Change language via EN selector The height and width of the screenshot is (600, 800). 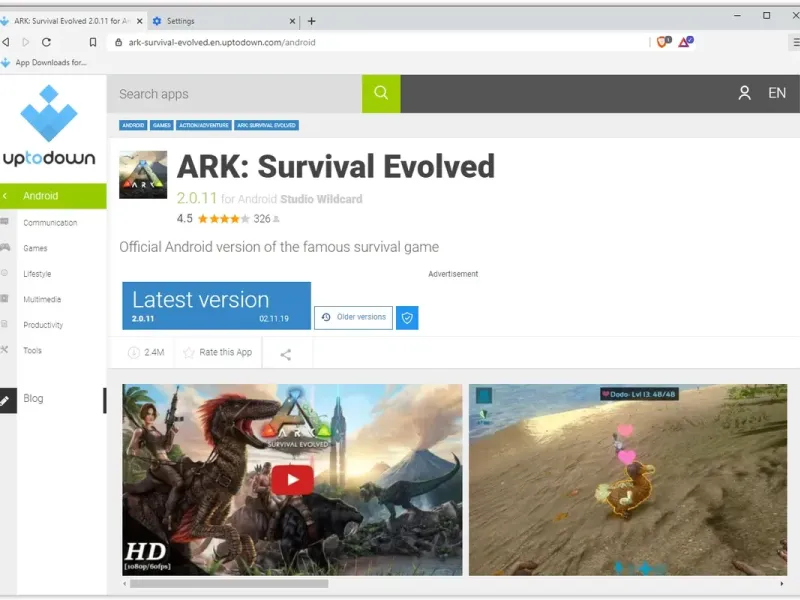[x=777, y=93]
